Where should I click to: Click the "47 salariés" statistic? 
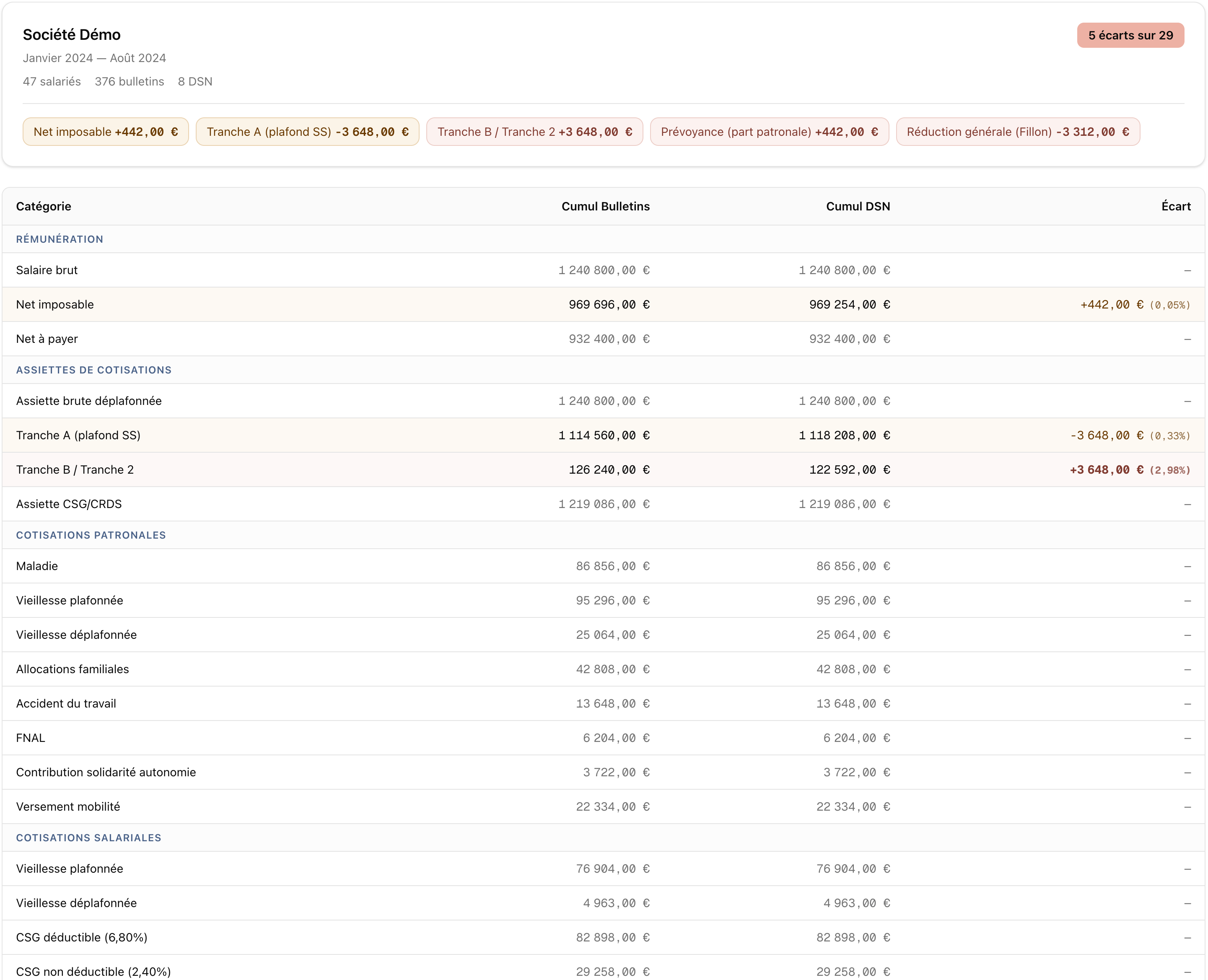[52, 81]
